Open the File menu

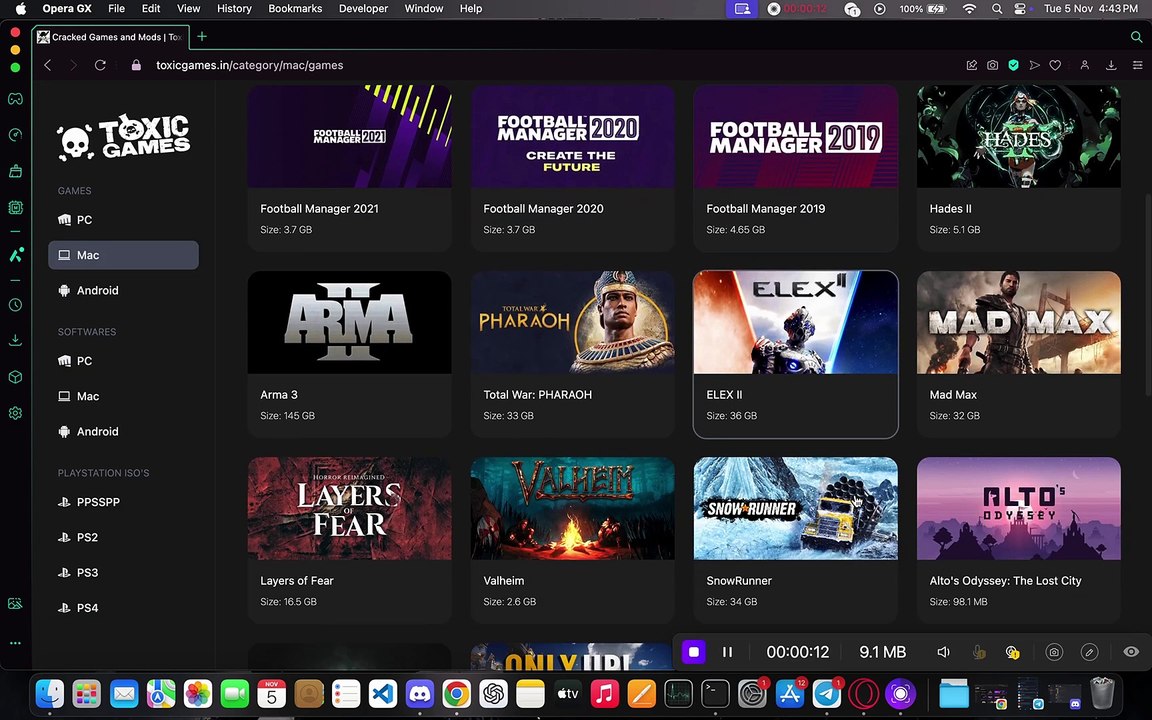(x=116, y=9)
